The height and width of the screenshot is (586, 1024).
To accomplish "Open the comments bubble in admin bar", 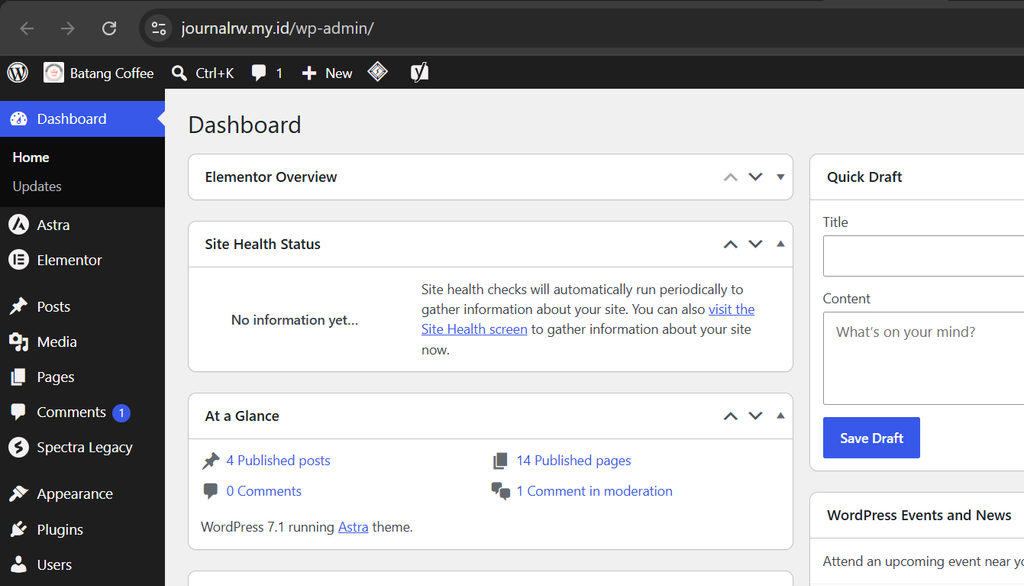I will 259,73.
